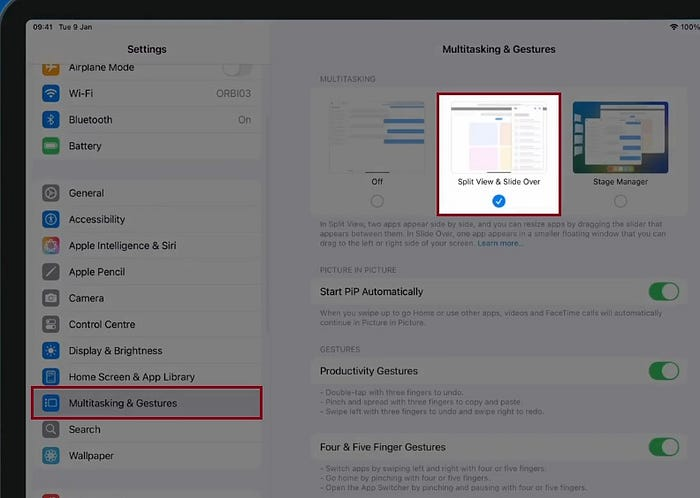The image size is (700, 498).
Task: Open the Control Centre icon
Action: click(x=51, y=324)
